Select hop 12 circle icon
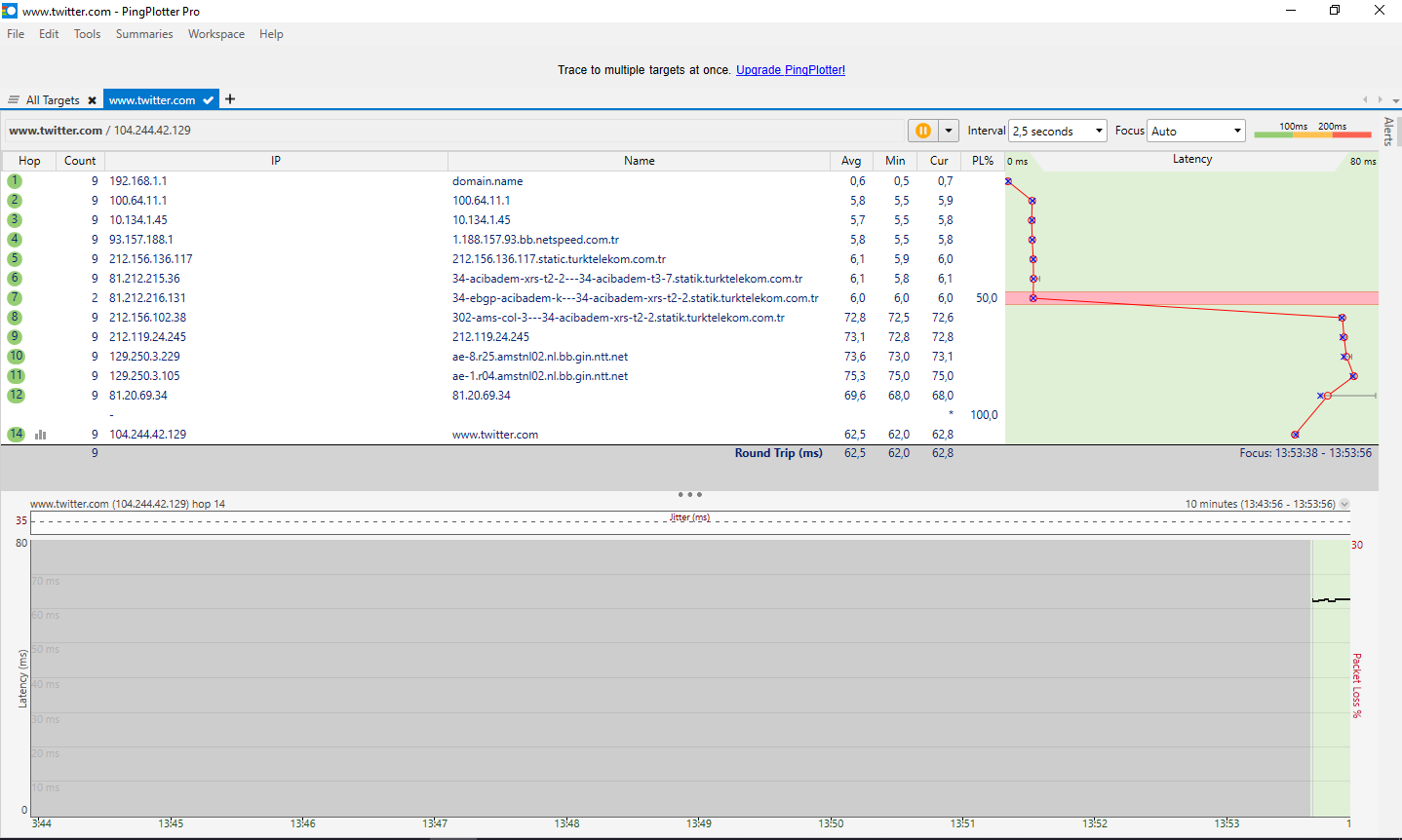This screenshot has width=1402, height=840. pos(16,396)
